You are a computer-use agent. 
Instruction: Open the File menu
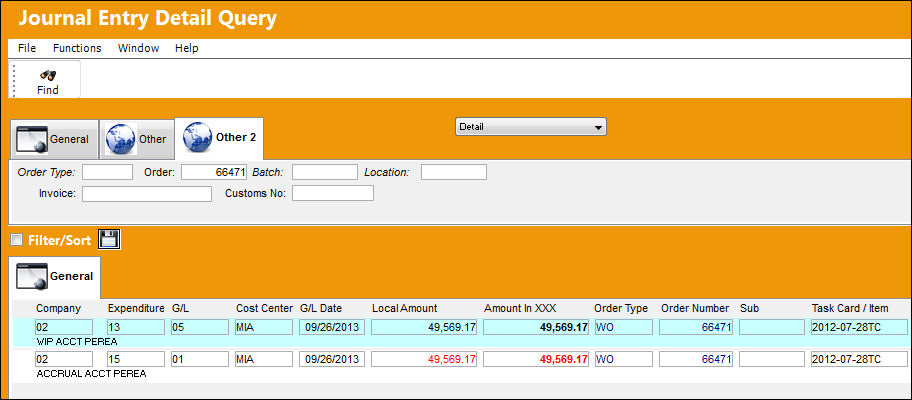(27, 48)
